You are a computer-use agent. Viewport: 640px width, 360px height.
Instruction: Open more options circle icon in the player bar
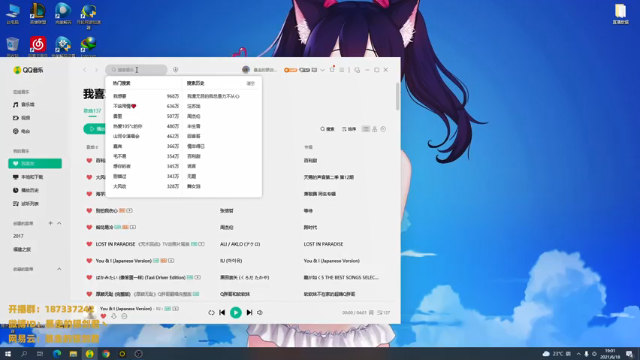[x=124, y=316]
